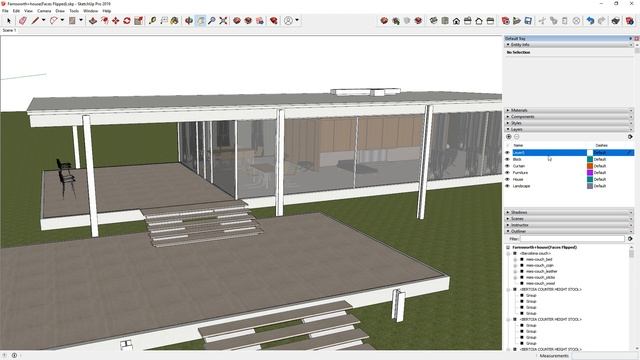Image resolution: width=640 pixels, height=360 pixels.
Task: Activate the Rotate tool
Action: pos(127,20)
